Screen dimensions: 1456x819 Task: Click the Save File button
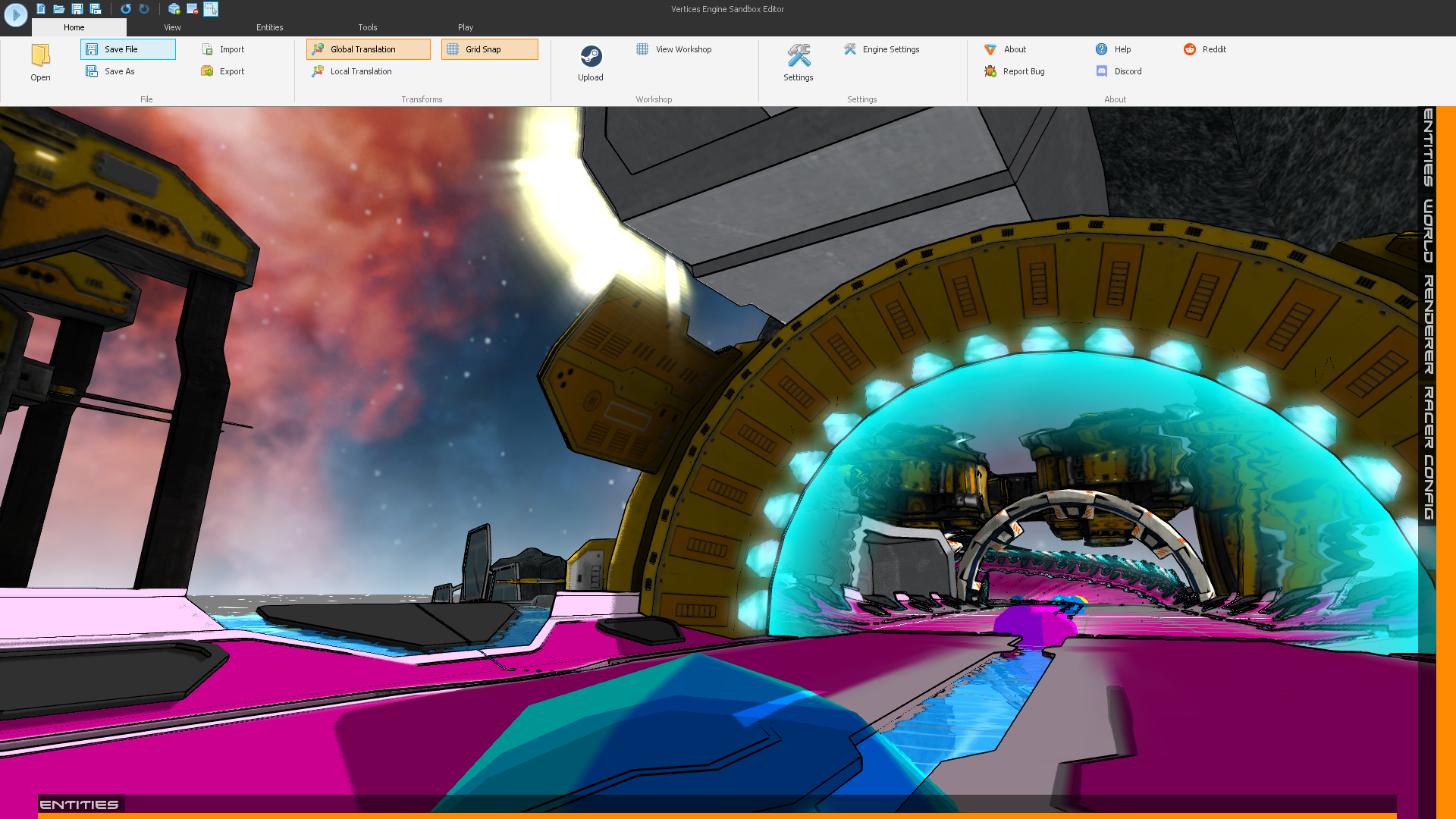[x=127, y=49]
